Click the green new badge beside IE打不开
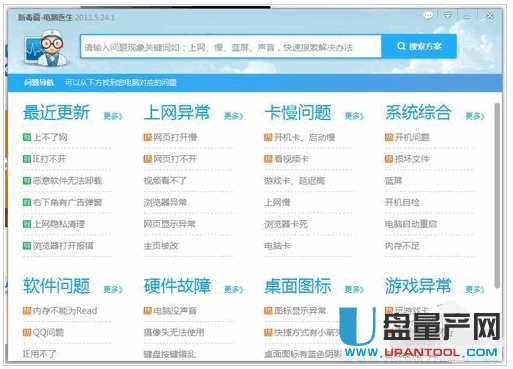This screenshot has height=369, width=513. [27, 159]
